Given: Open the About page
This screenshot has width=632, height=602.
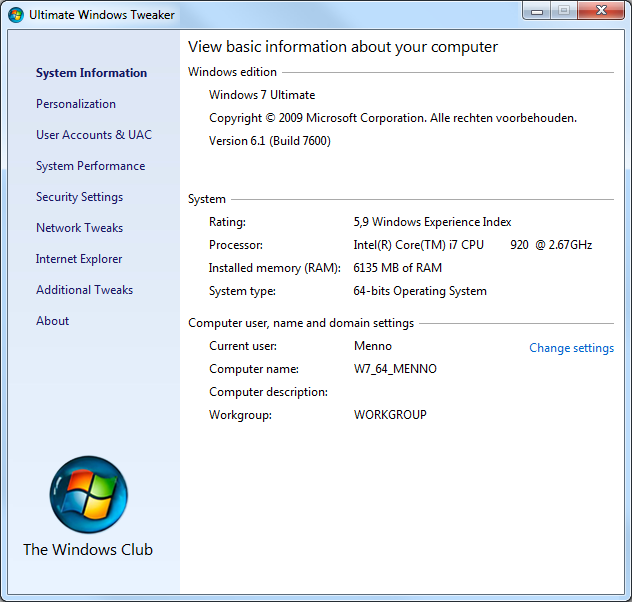Looking at the screenshot, I should tap(53, 321).
